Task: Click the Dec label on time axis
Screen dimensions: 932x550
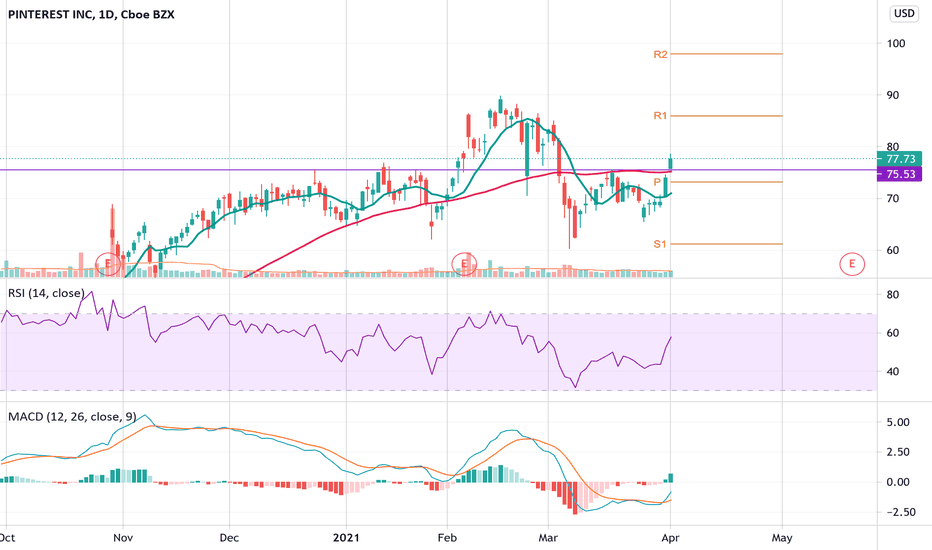Action: click(229, 538)
